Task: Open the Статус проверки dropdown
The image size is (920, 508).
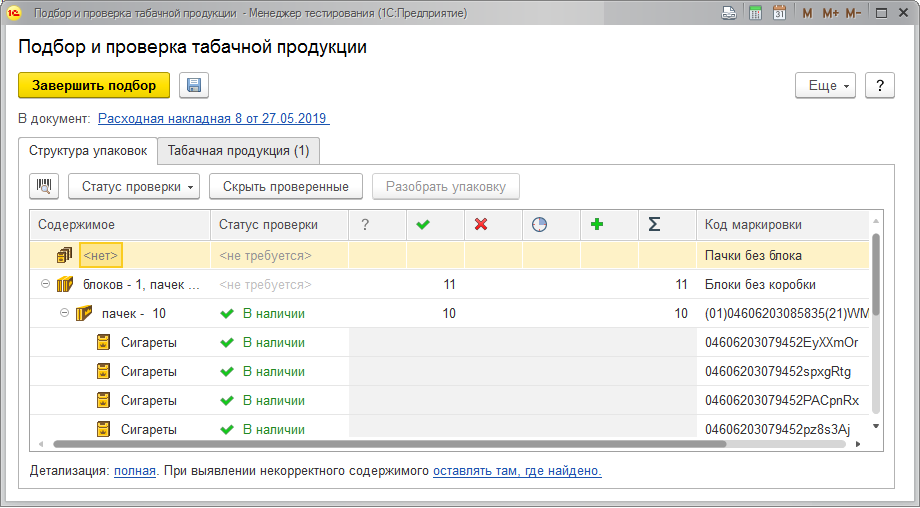Action: pyautogui.click(x=134, y=187)
